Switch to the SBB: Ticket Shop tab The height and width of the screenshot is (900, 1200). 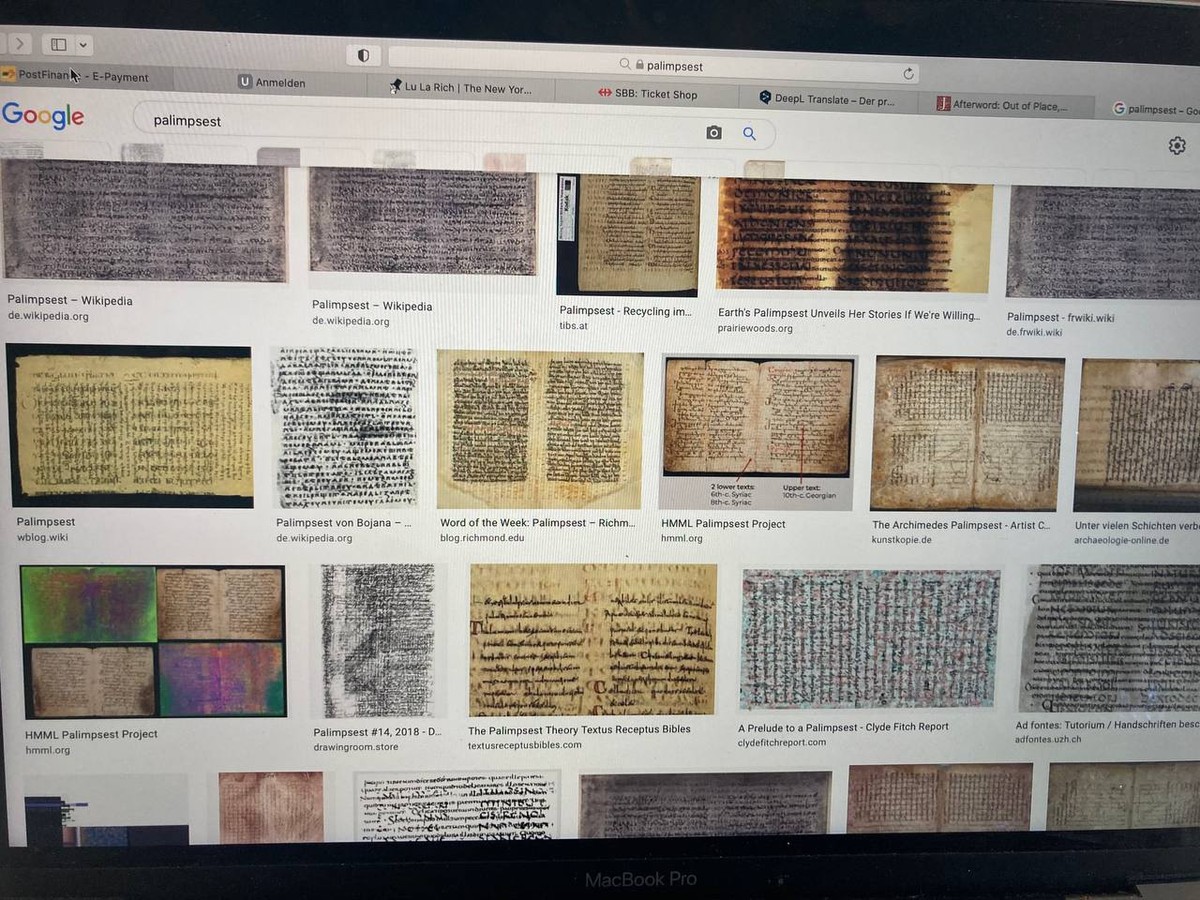[658, 94]
